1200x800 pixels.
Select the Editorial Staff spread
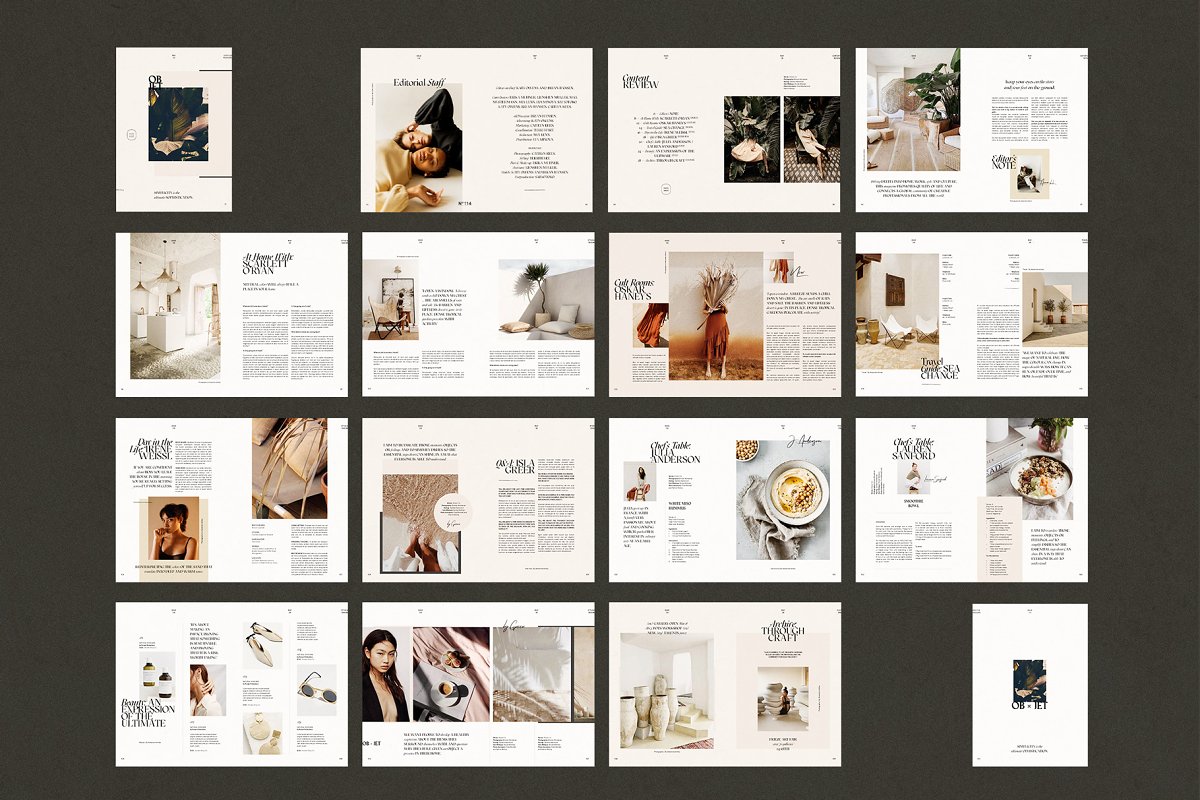tap(476, 130)
